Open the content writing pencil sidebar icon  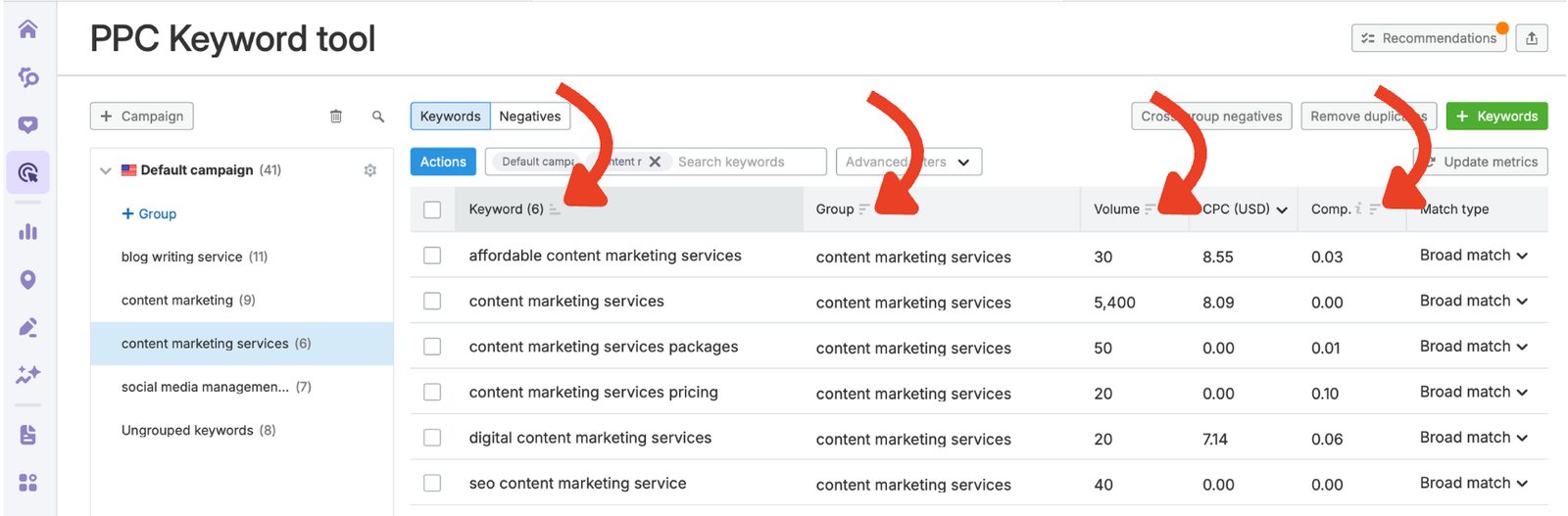(27, 327)
